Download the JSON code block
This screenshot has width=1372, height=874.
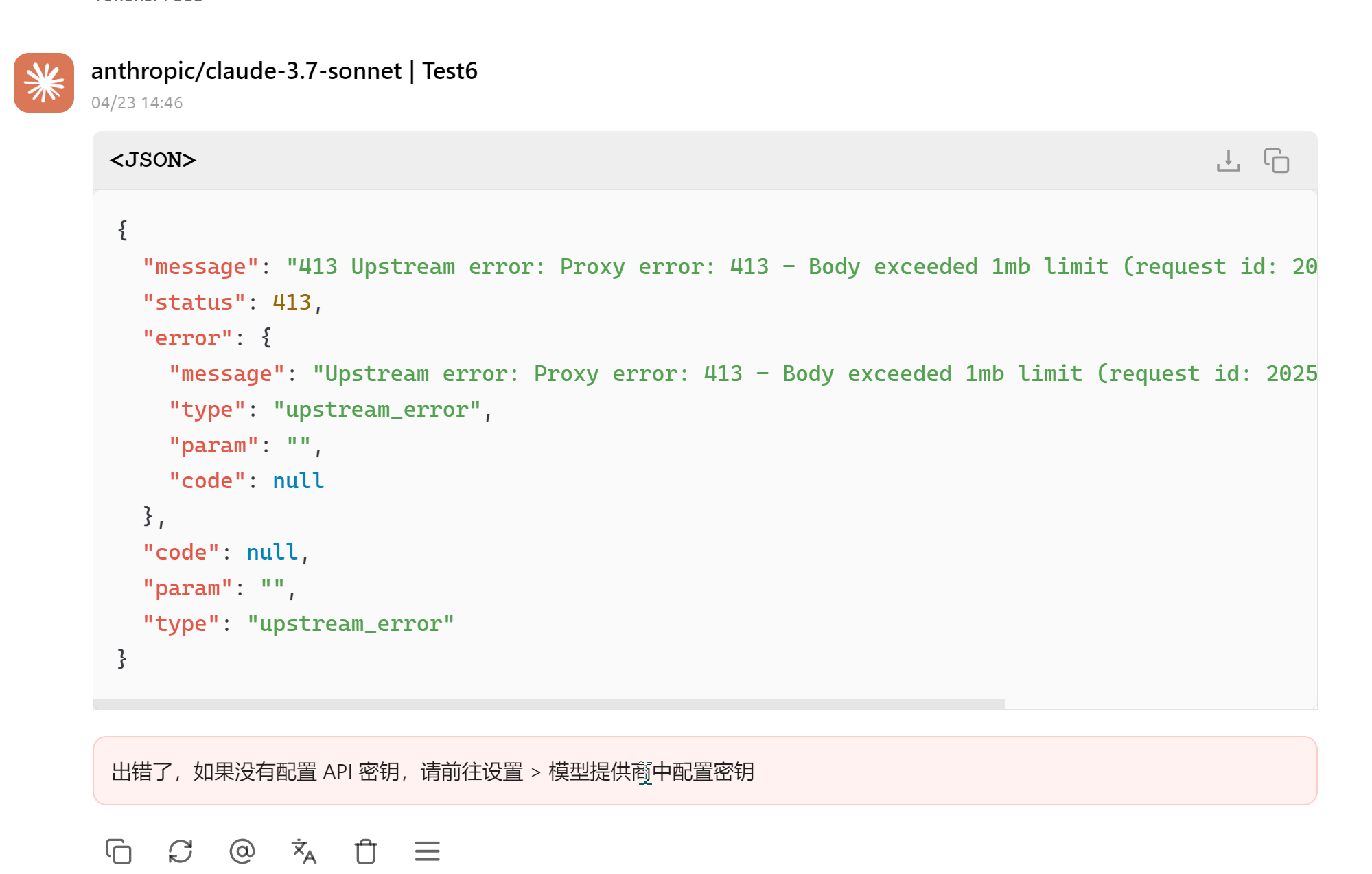click(1228, 161)
